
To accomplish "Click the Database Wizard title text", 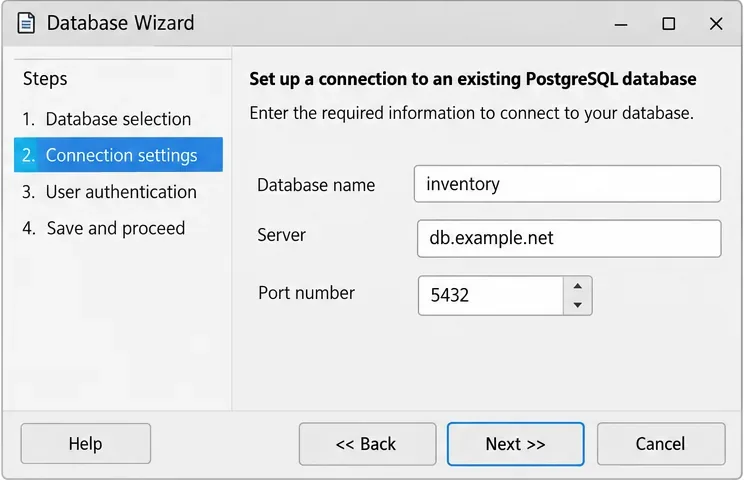I will [121, 23].
